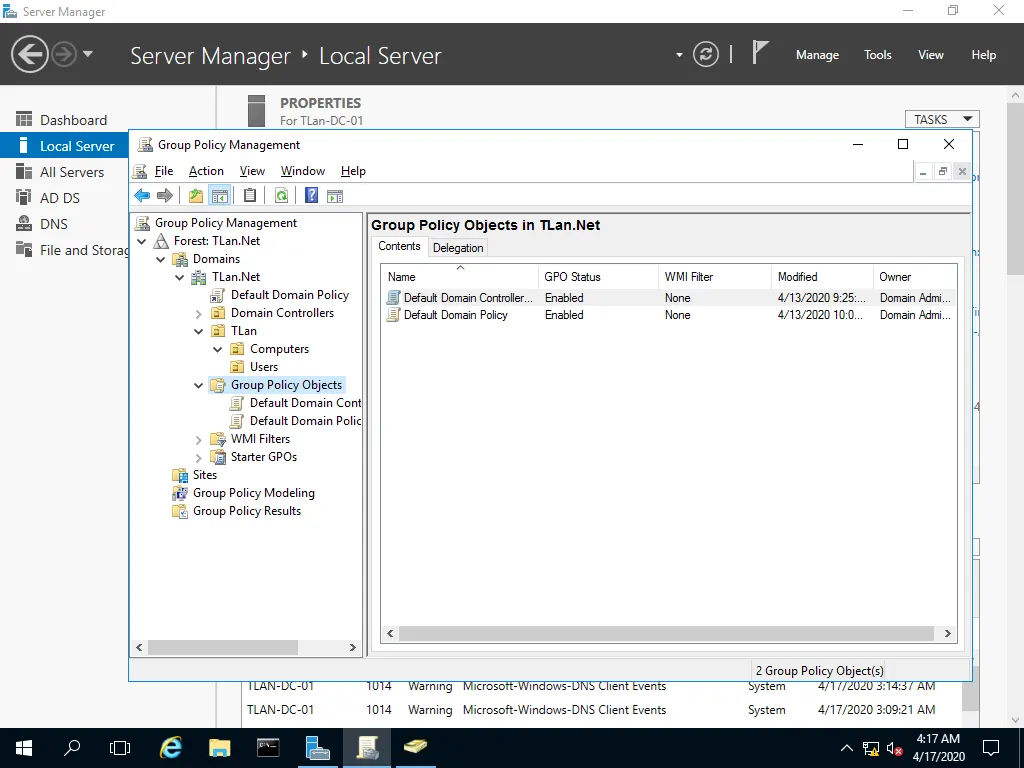This screenshot has width=1024, height=768.
Task: Expand the Domain Controllers node
Action: (199, 313)
